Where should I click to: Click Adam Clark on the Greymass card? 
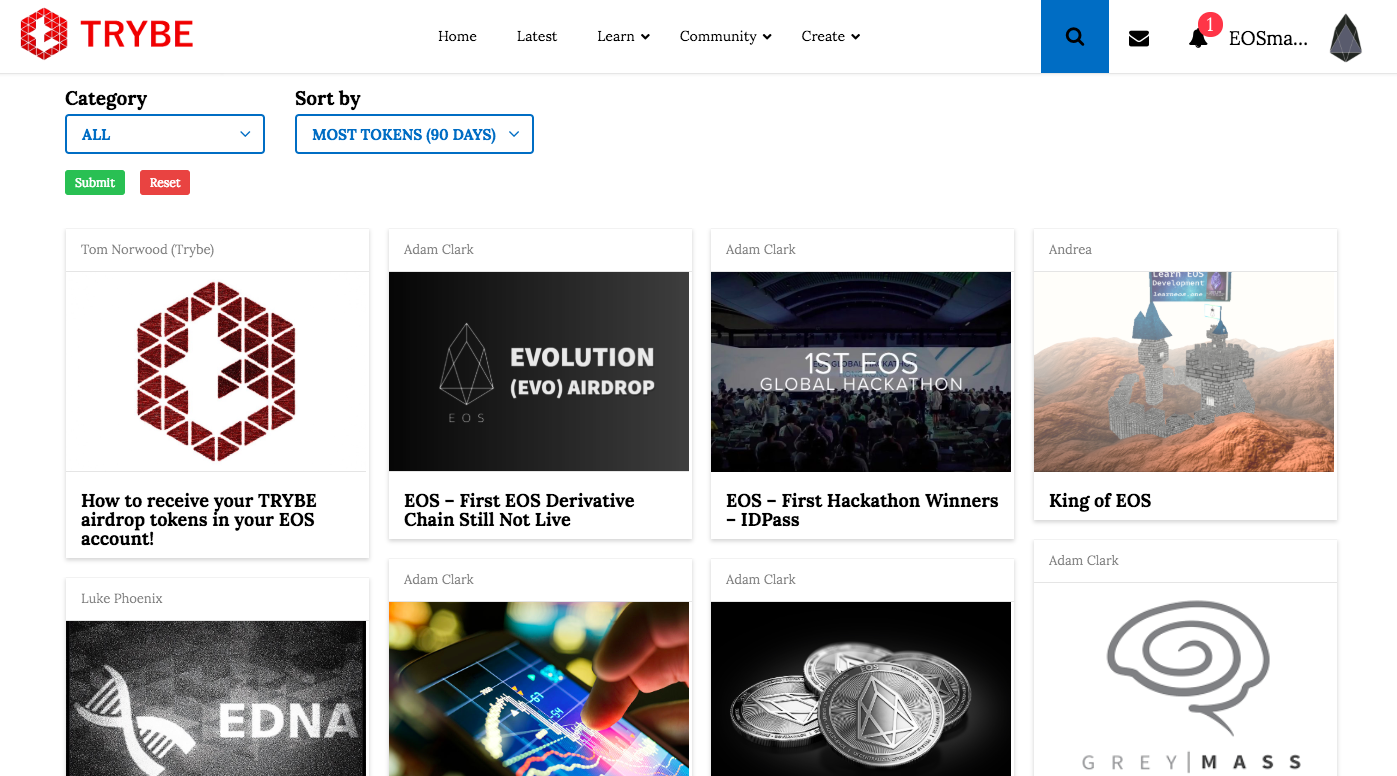(1084, 560)
